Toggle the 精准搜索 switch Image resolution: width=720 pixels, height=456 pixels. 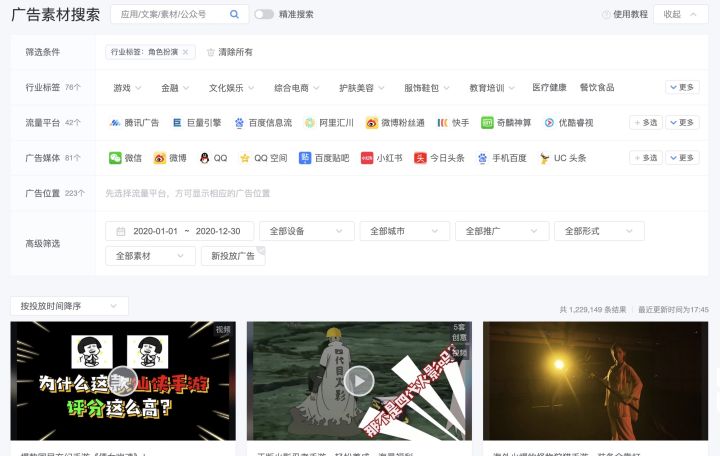click(x=264, y=15)
